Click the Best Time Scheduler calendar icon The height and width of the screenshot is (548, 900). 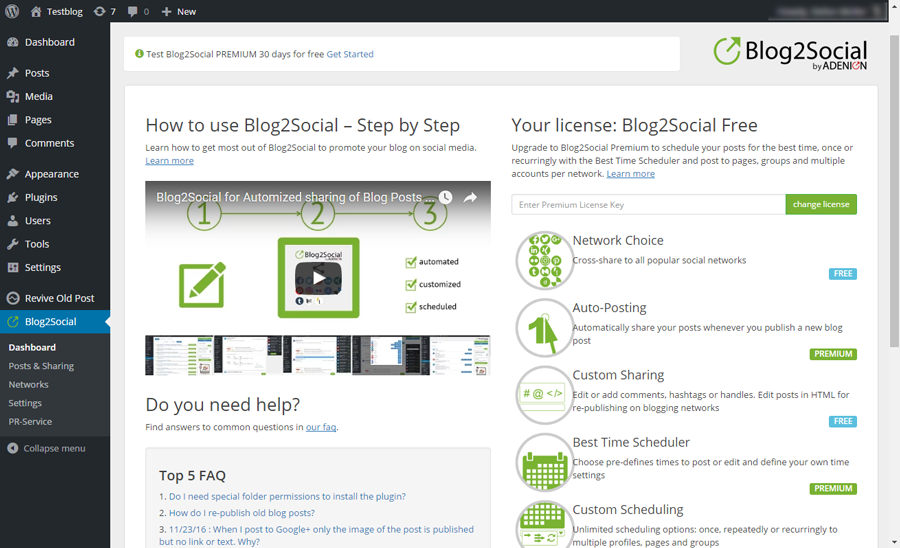[x=544, y=463]
